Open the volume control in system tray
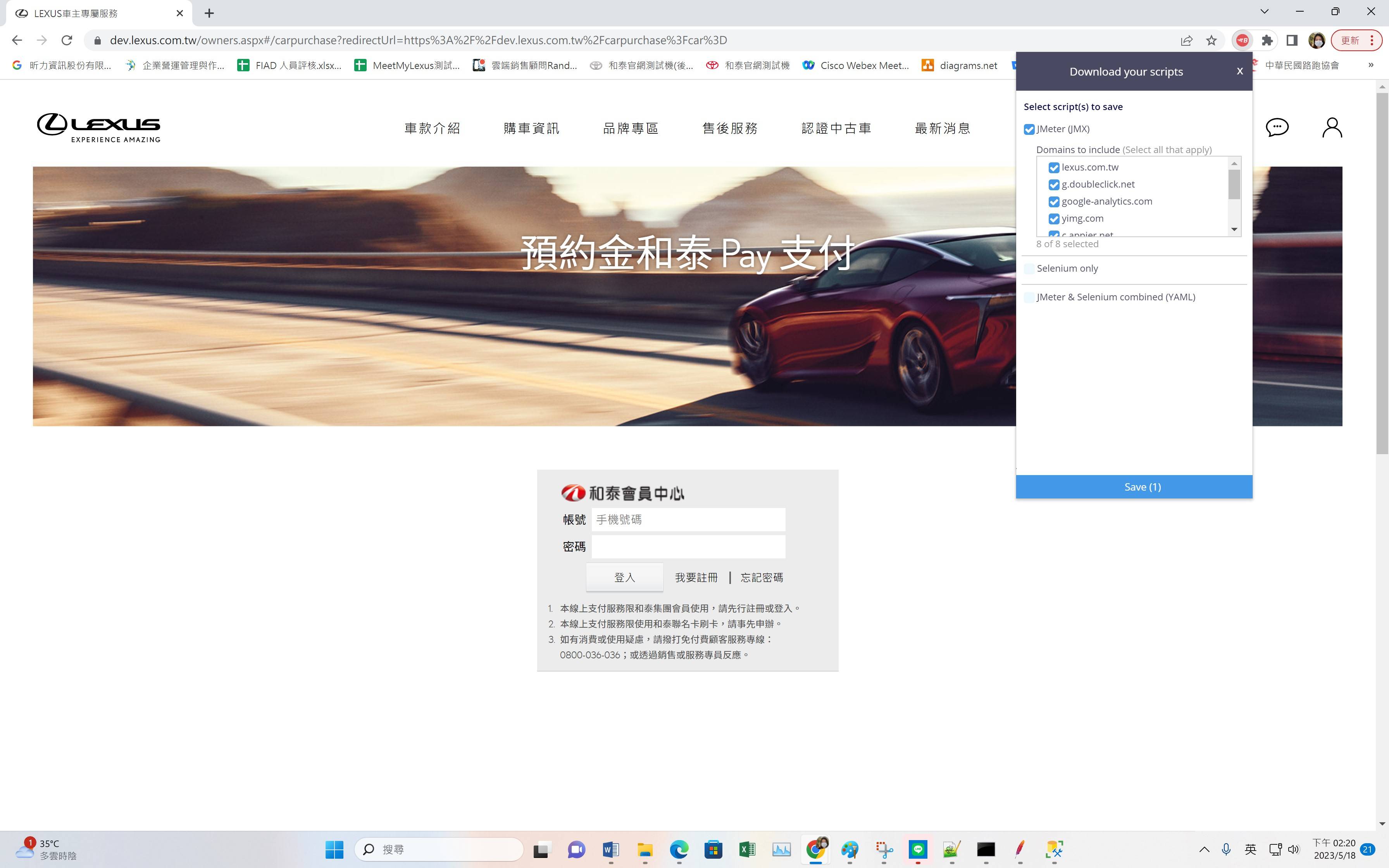This screenshot has width=1389, height=868. [x=1293, y=849]
